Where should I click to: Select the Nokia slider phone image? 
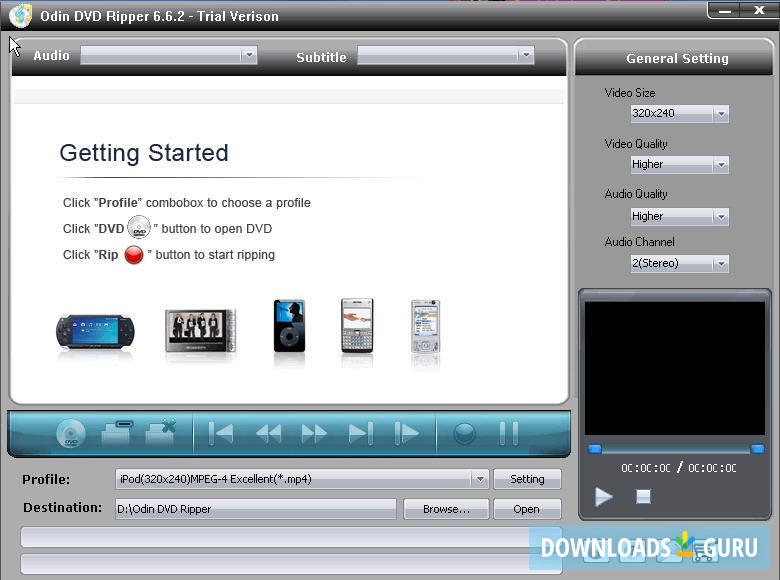[x=425, y=326]
